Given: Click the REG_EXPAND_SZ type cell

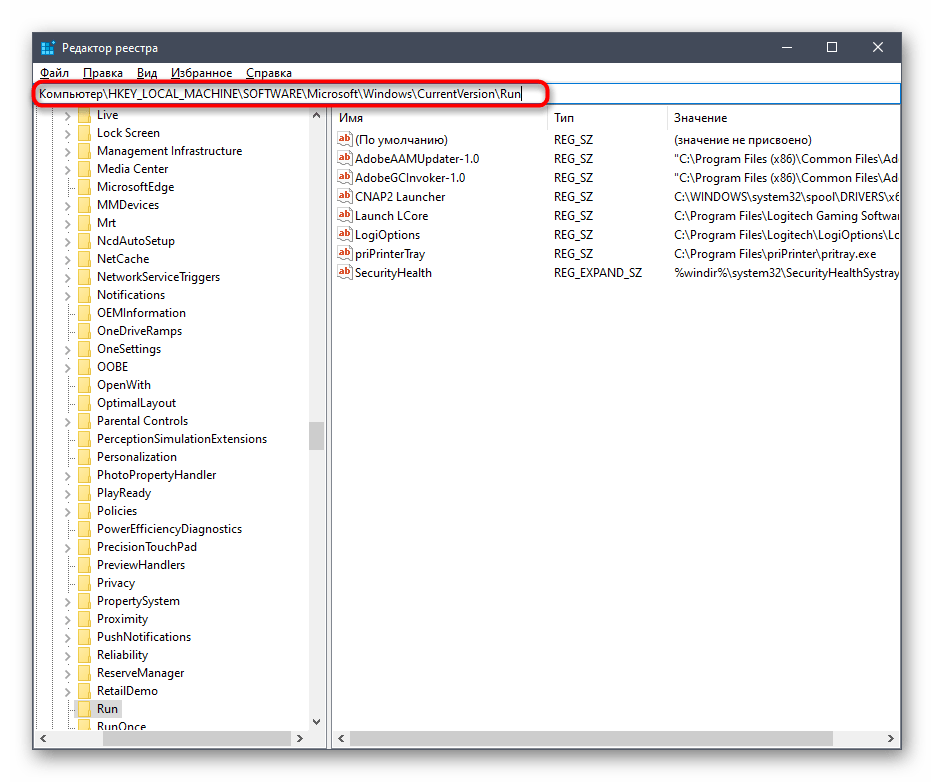Looking at the screenshot, I should pos(598,273).
